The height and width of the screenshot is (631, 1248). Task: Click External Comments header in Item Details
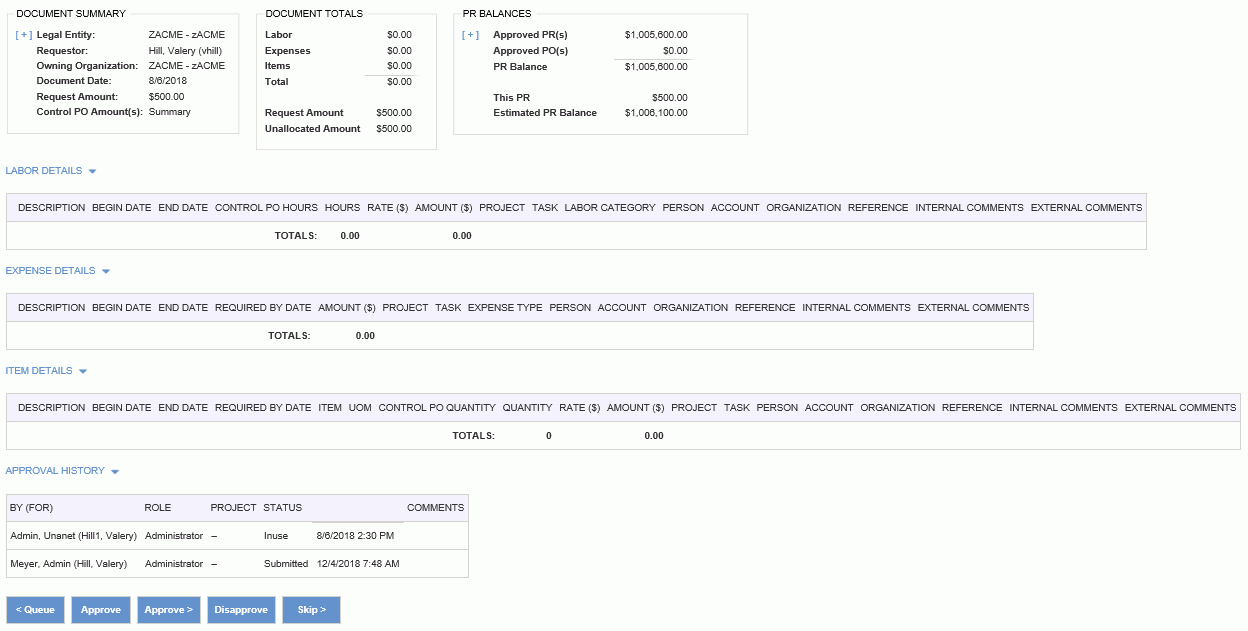click(x=1181, y=408)
